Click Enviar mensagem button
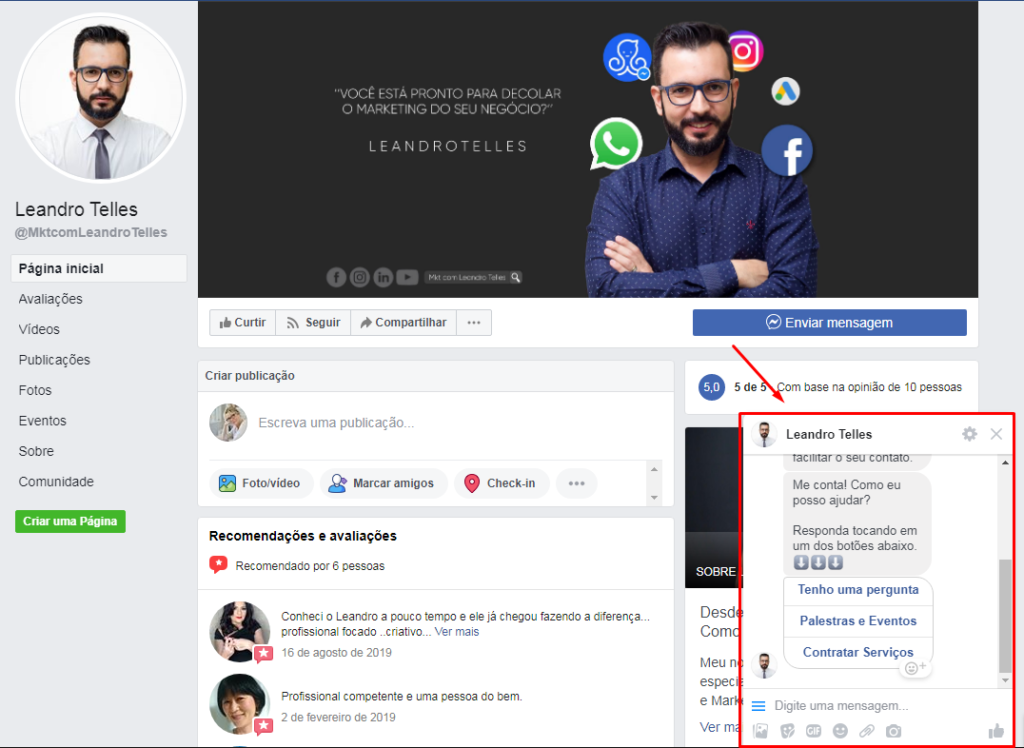 (x=829, y=322)
